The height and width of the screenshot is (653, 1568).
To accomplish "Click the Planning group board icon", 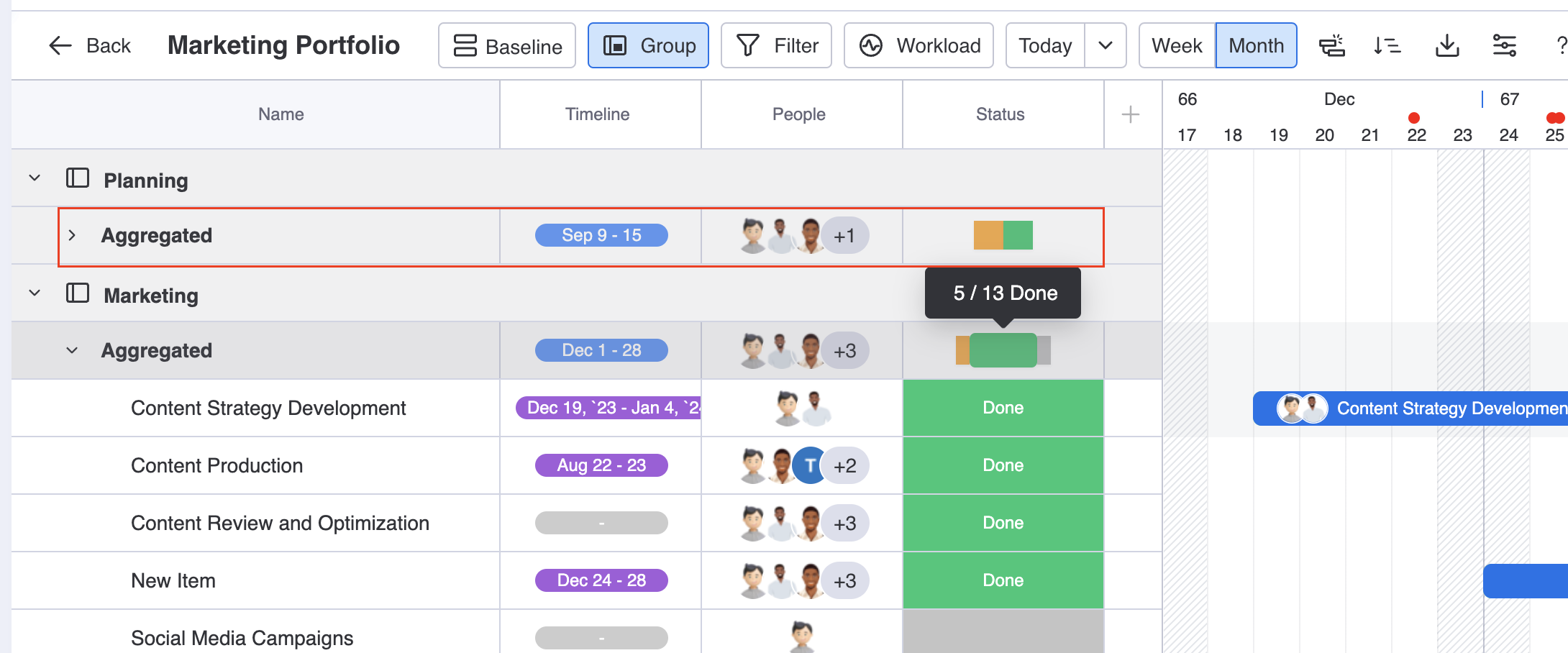I will (x=78, y=178).
